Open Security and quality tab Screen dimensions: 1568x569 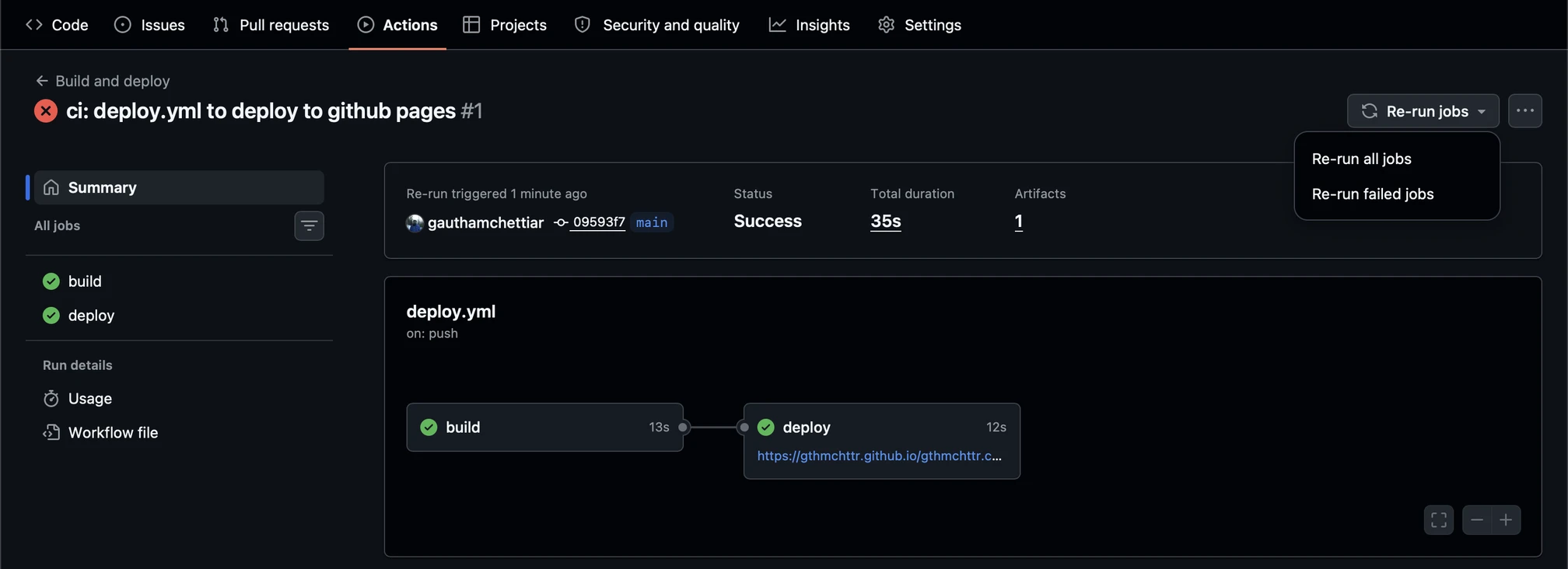click(x=657, y=25)
